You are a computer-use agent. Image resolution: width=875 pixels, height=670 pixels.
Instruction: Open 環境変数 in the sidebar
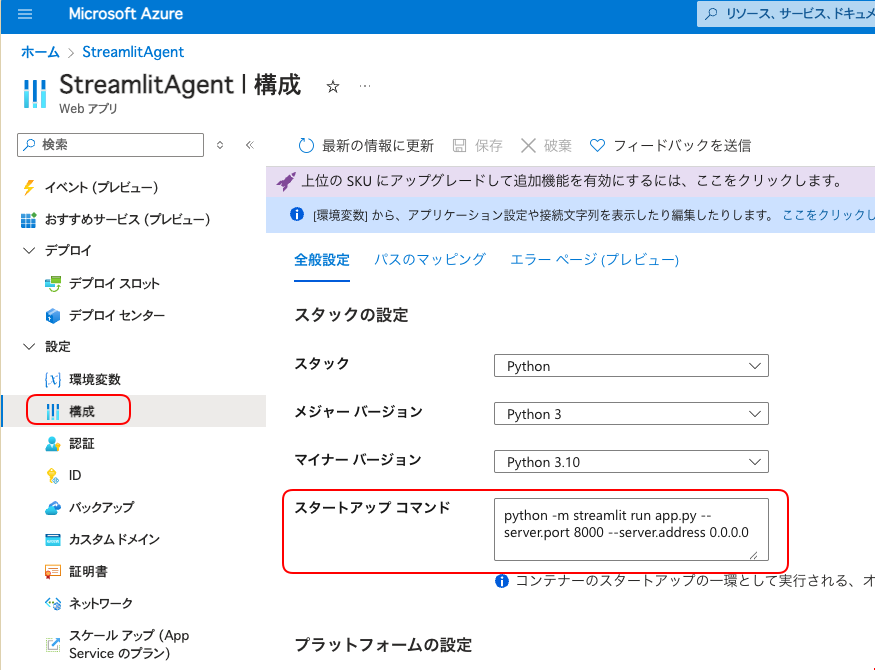point(95,379)
